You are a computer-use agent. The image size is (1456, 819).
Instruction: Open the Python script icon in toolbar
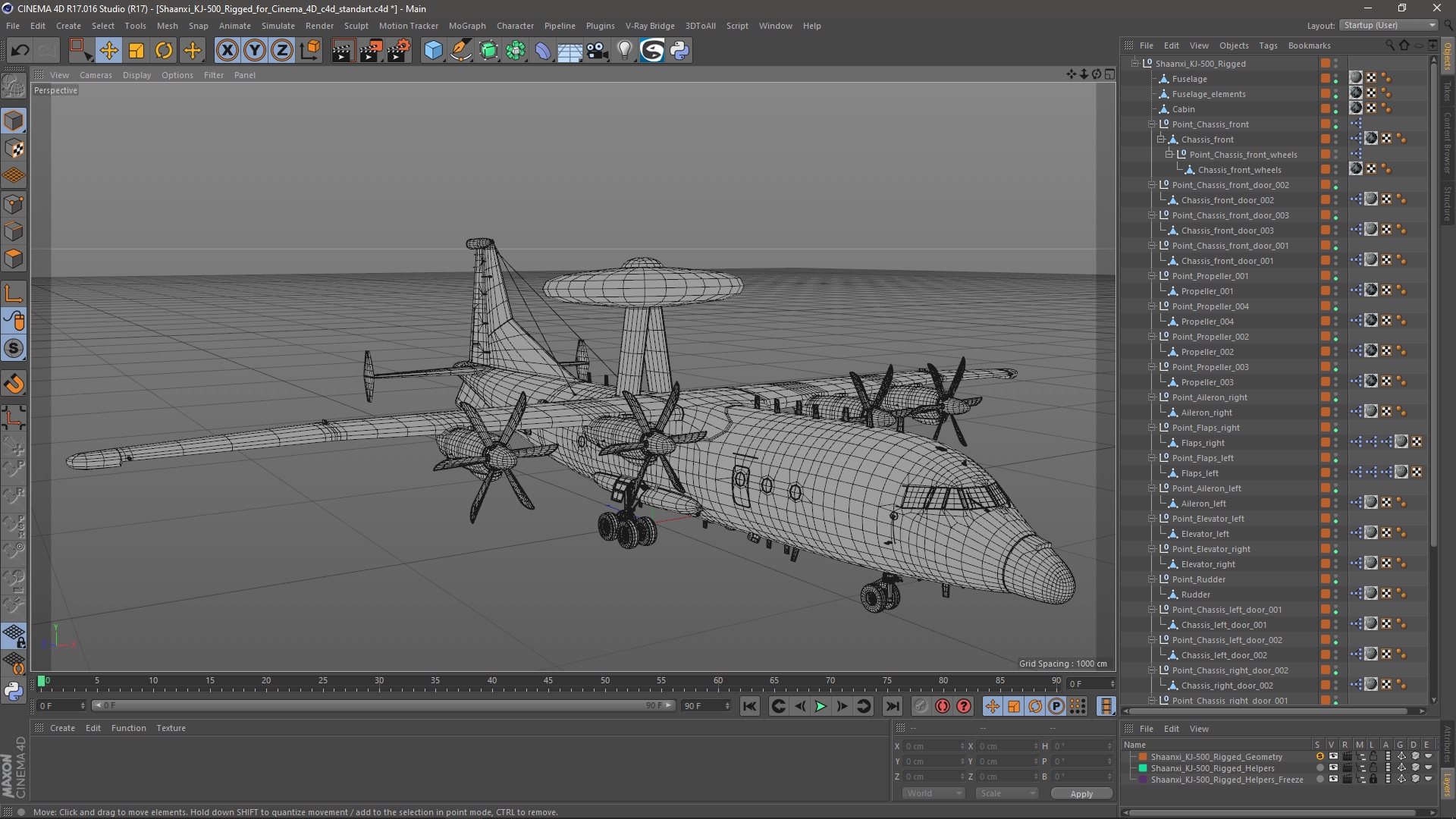679,51
